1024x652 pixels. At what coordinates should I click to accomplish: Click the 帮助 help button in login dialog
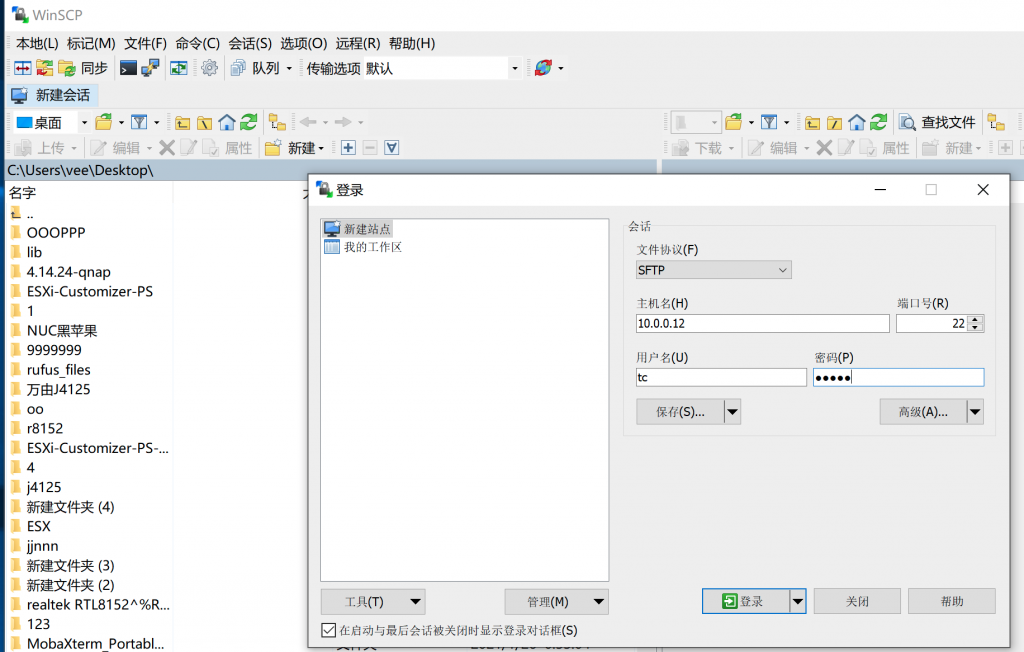click(952, 601)
